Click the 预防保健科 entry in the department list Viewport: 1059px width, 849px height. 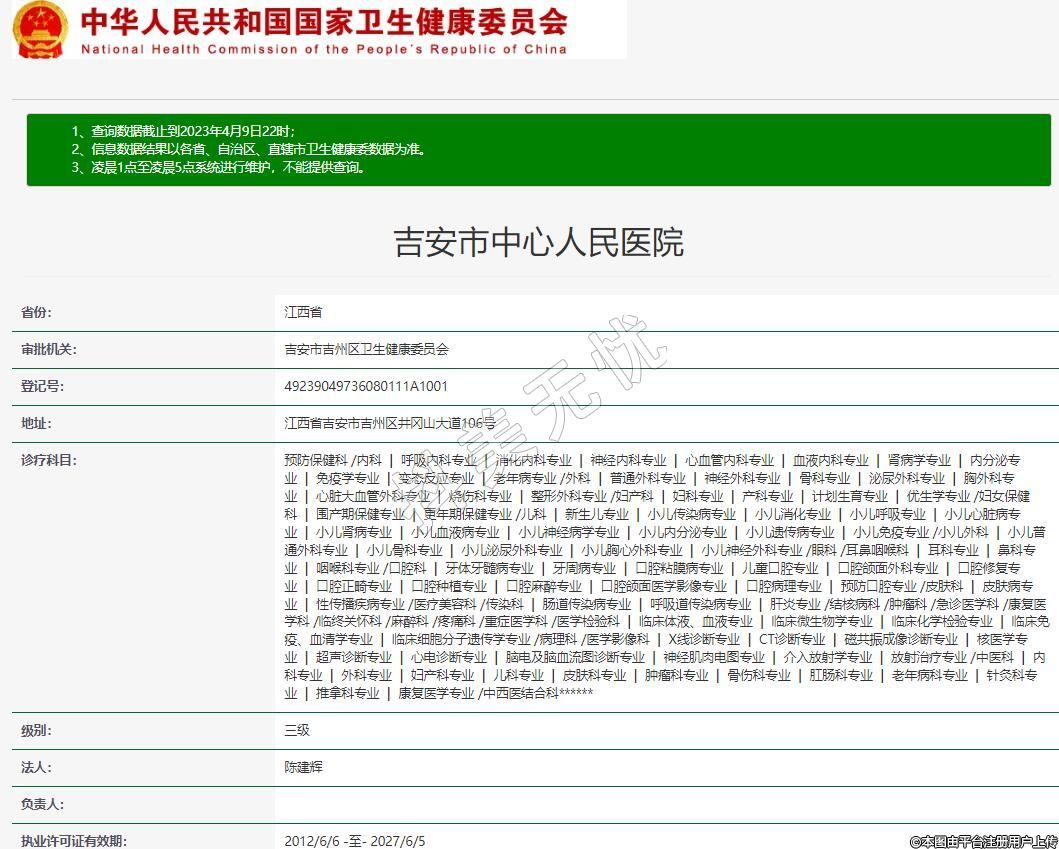click(x=315, y=460)
